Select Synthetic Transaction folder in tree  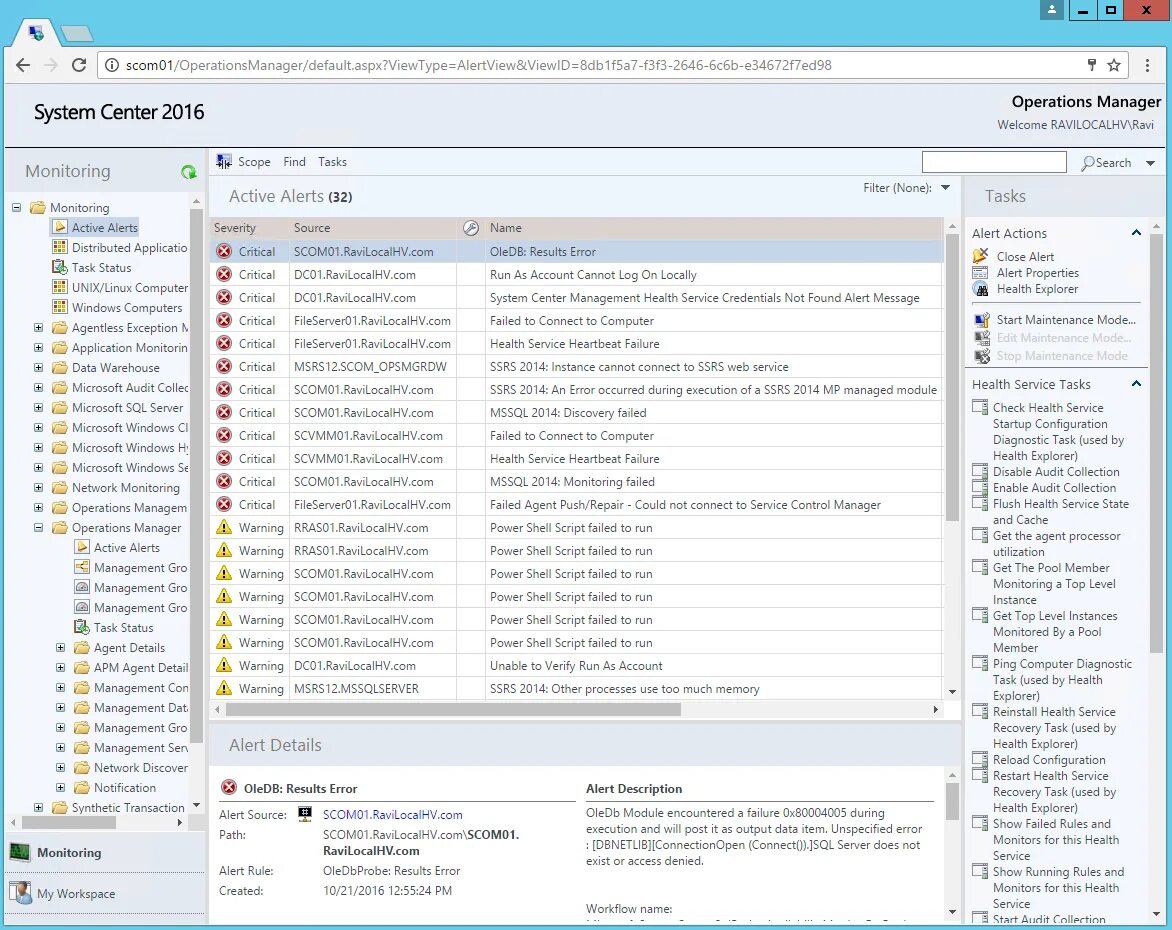click(128, 807)
